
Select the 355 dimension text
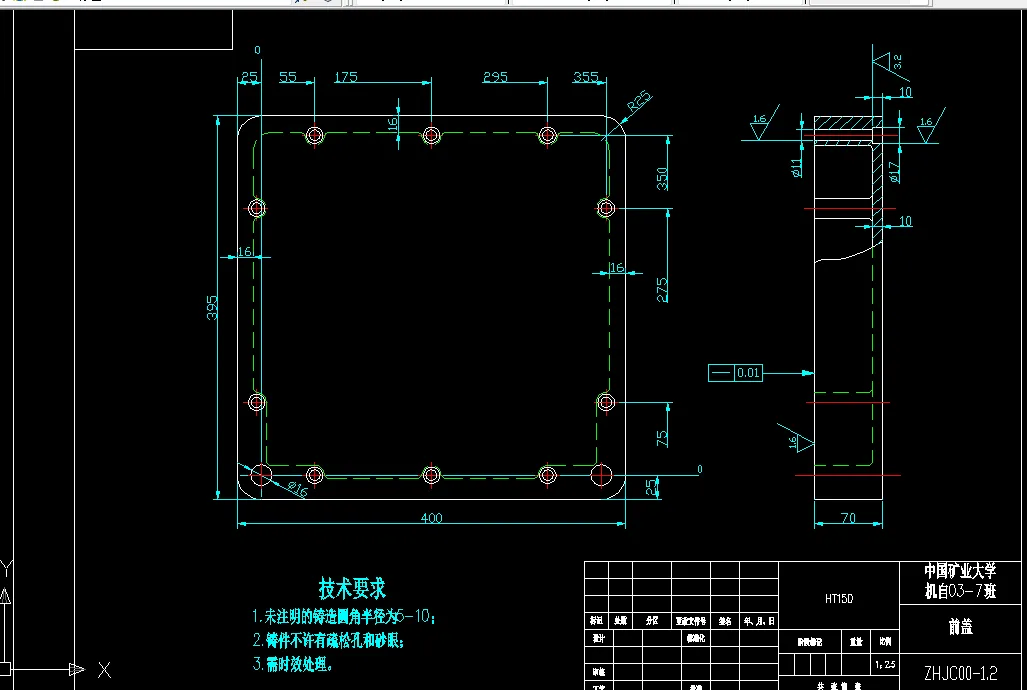pos(586,77)
